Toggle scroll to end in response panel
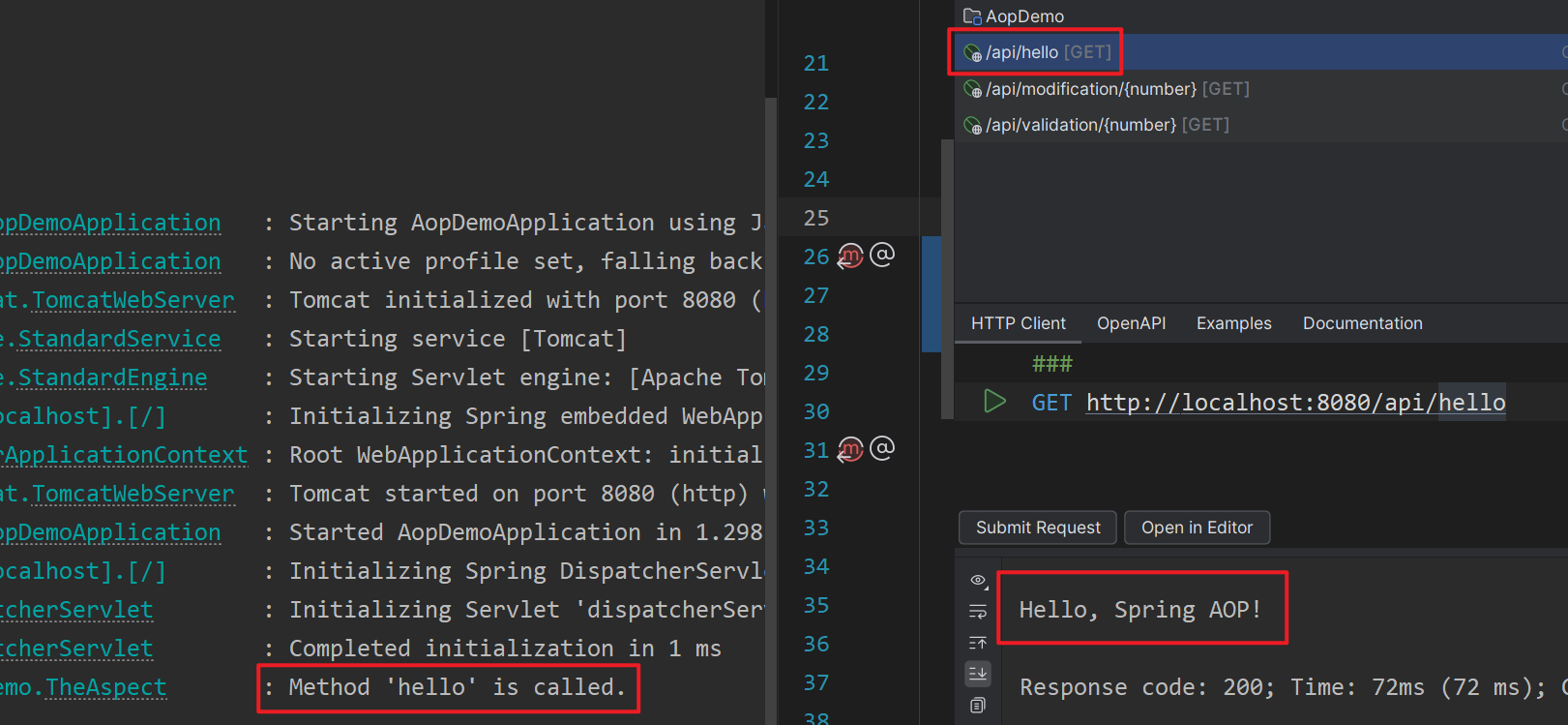 978,673
